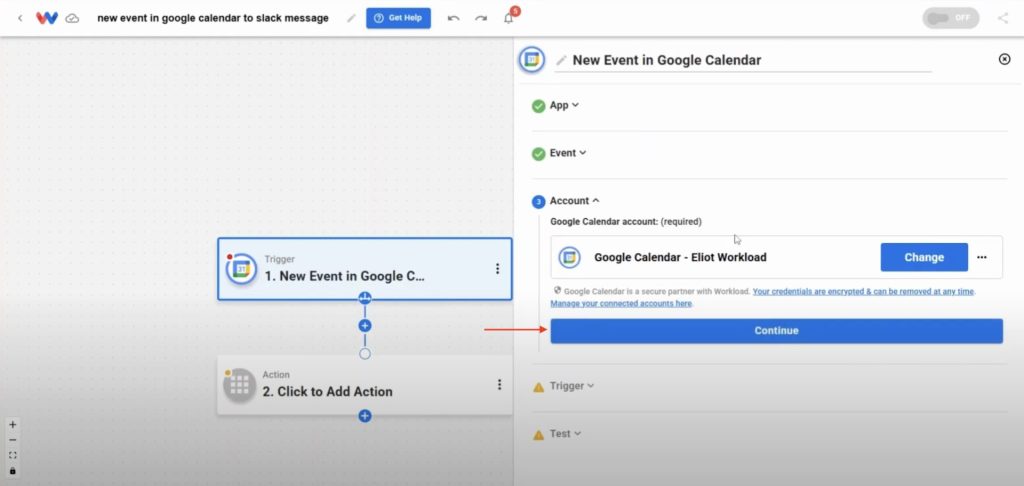Click the grid app icon on action node
Screen dimensions: 1024x486
point(239,385)
